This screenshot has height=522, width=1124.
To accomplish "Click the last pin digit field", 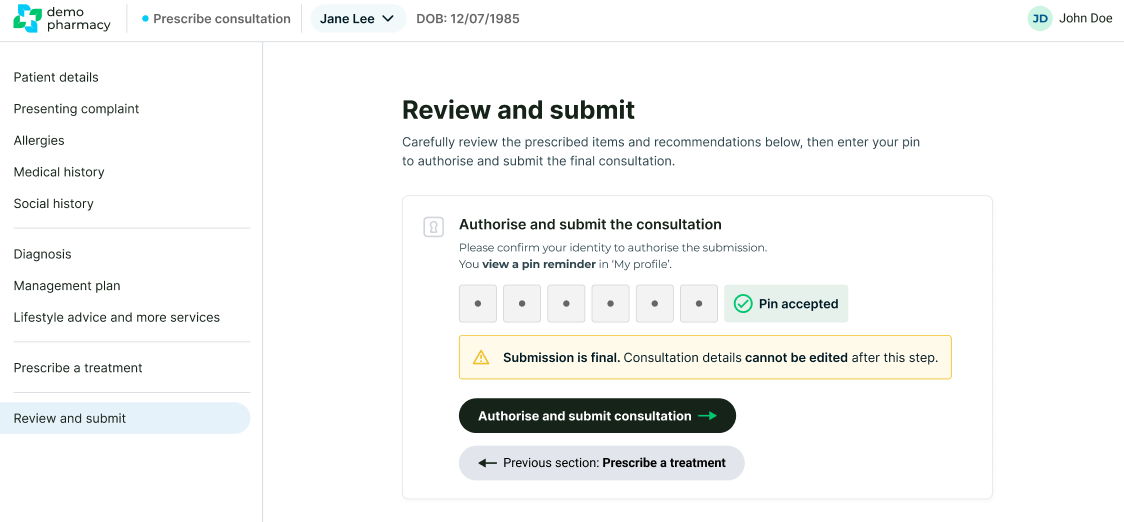I will click(699, 304).
